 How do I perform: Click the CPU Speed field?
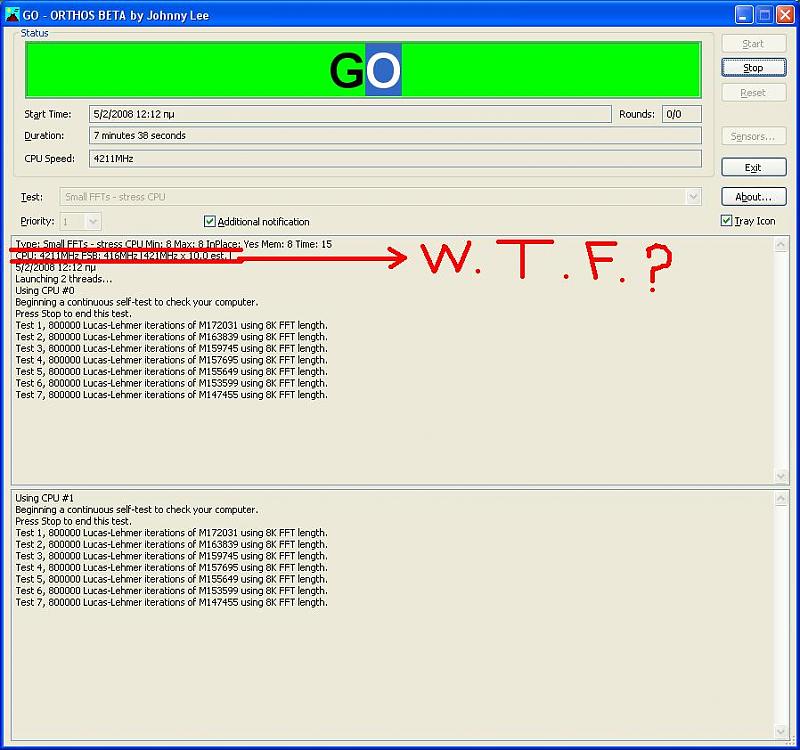click(x=395, y=159)
